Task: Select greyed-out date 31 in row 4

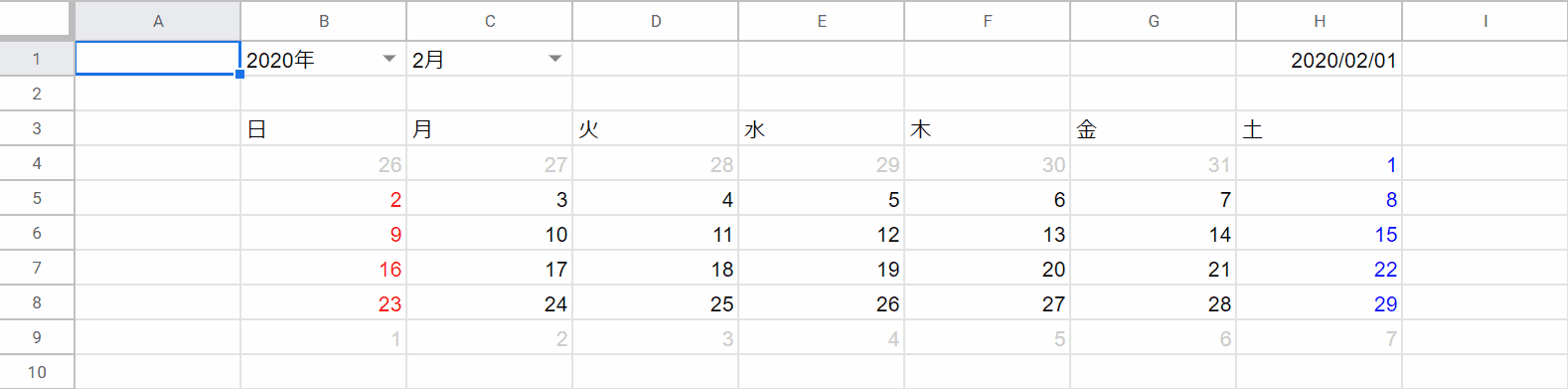Action: 1153,164
